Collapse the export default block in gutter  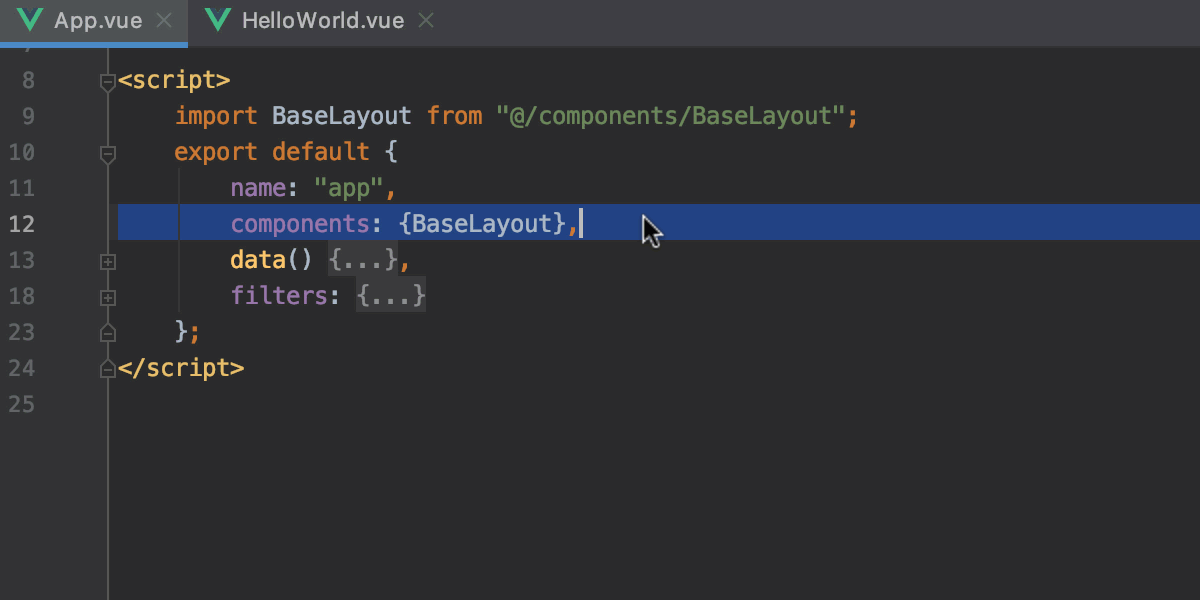pyautogui.click(x=107, y=155)
